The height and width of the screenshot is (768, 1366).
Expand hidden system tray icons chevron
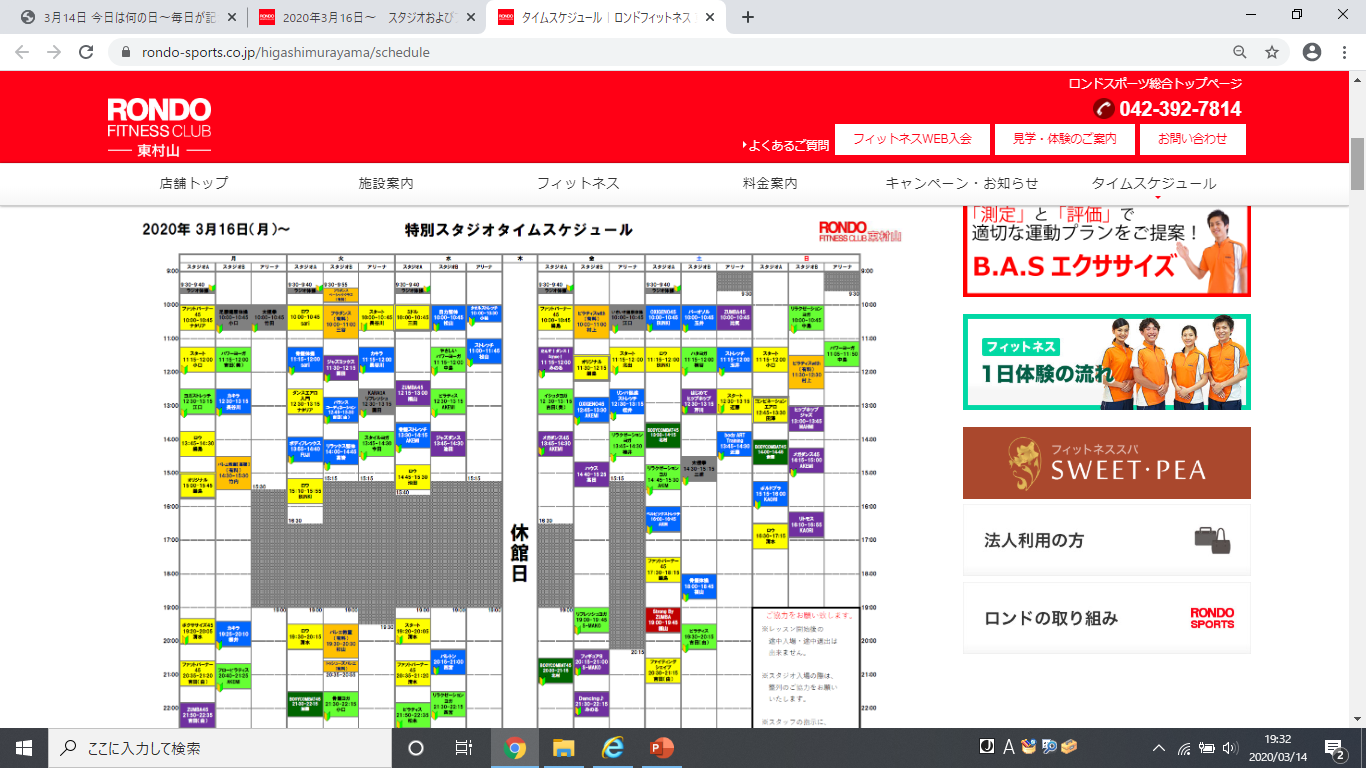click(1159, 748)
